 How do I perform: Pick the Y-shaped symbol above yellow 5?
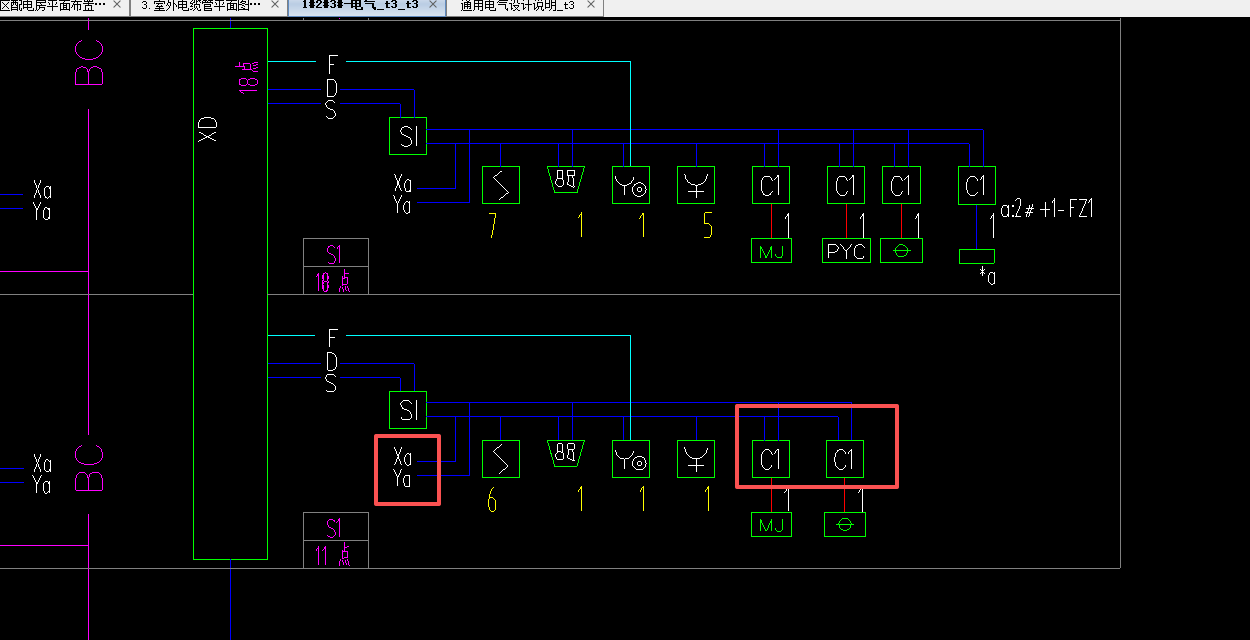point(696,185)
